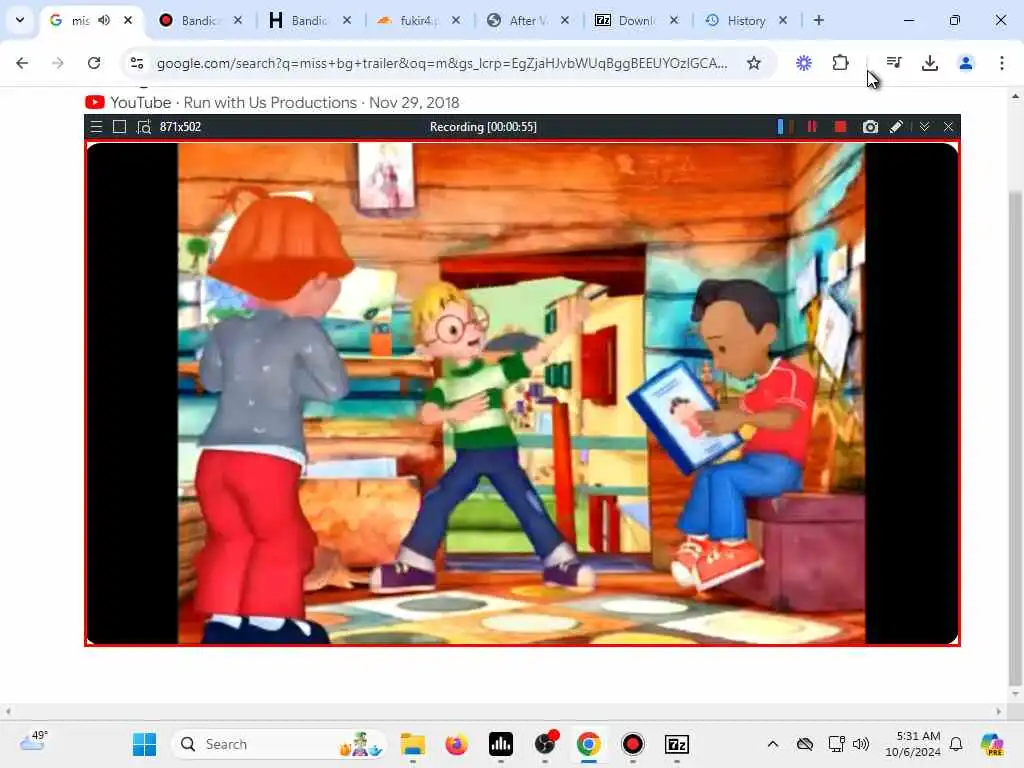Go back with the browser back arrow
Viewport: 1024px width, 768px height.
click(x=22, y=63)
